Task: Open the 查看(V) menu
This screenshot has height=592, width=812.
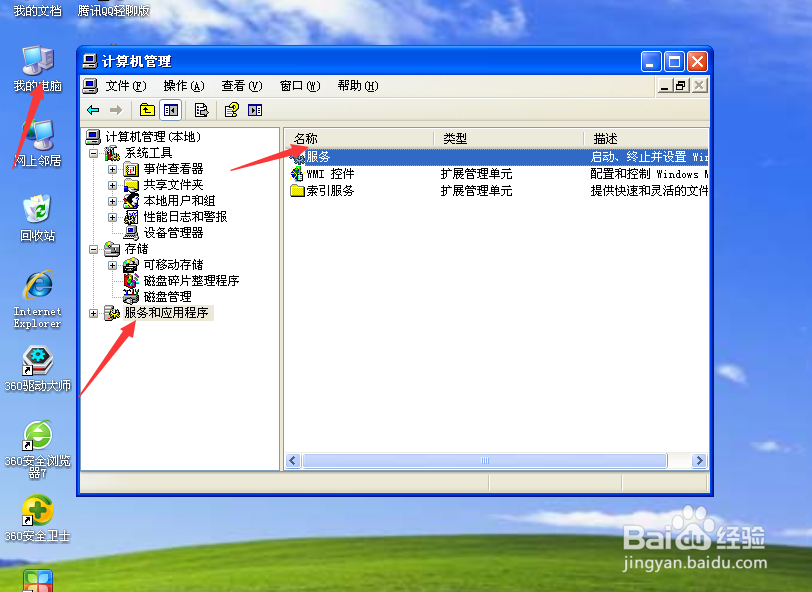Action: point(242,86)
